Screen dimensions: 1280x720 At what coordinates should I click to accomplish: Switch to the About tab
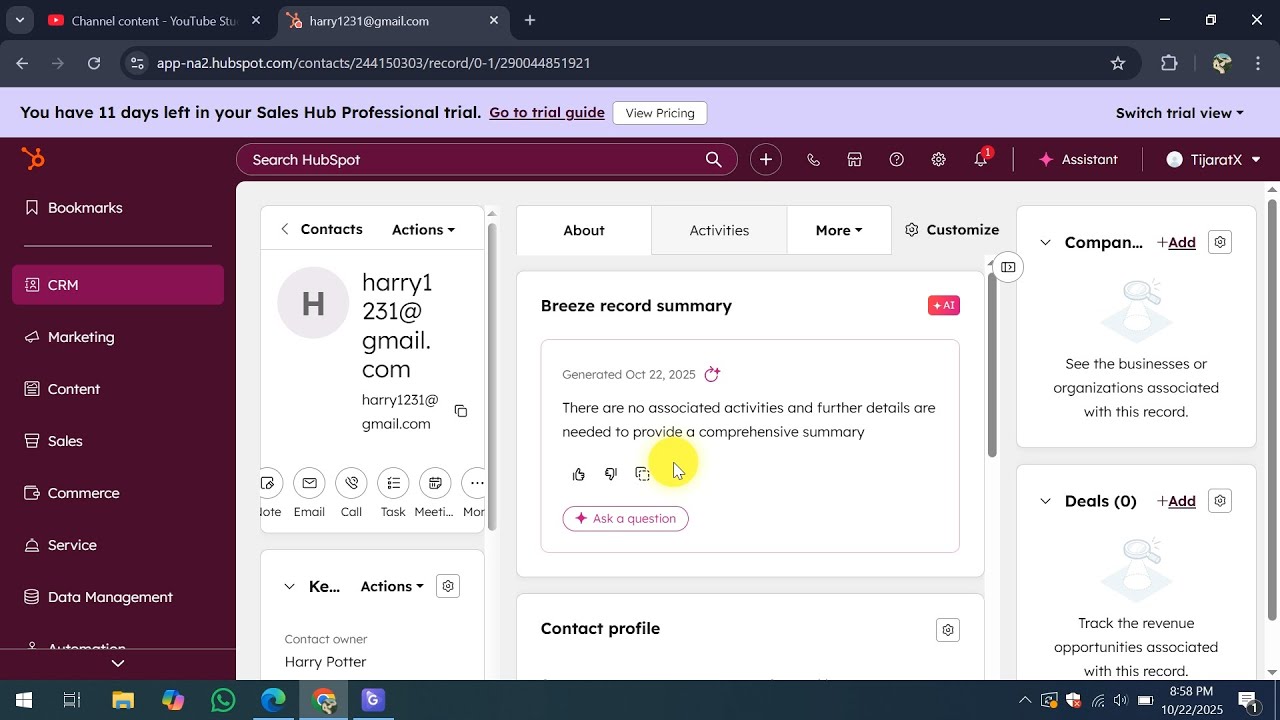(584, 230)
